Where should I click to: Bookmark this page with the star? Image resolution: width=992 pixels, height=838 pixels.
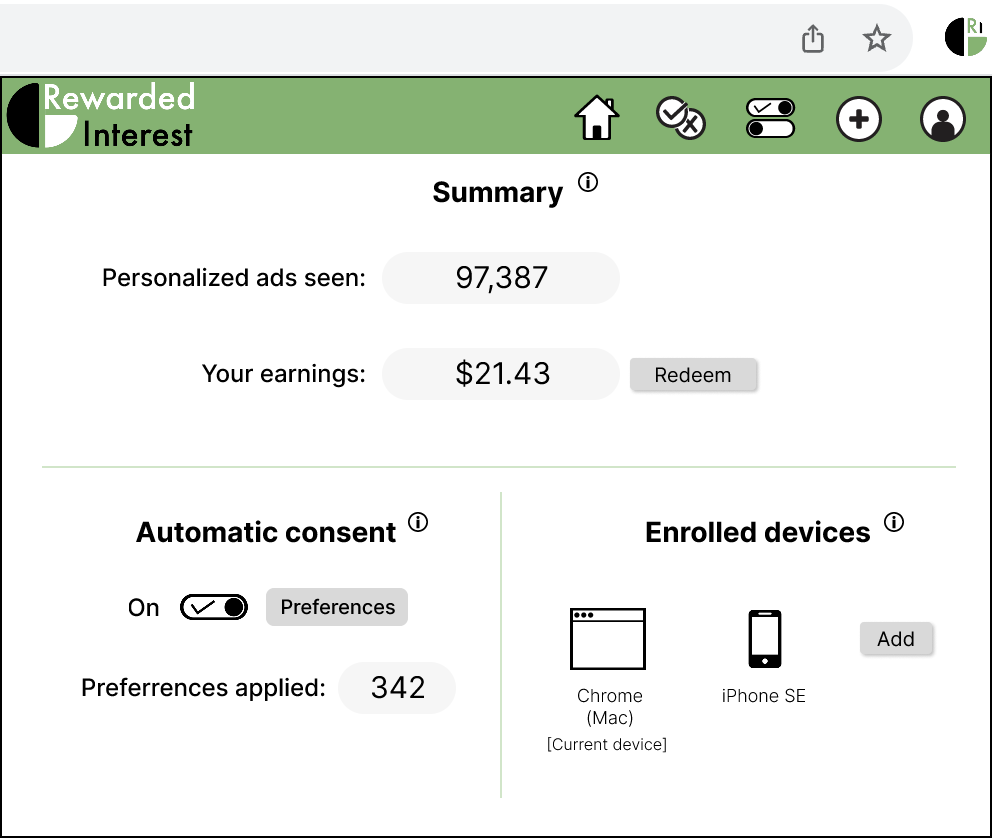point(877,38)
